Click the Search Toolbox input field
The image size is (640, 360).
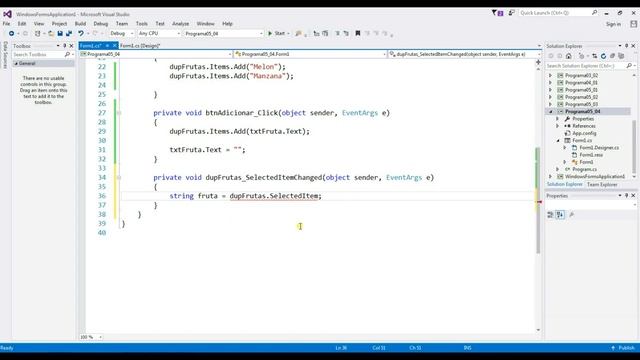point(39,54)
